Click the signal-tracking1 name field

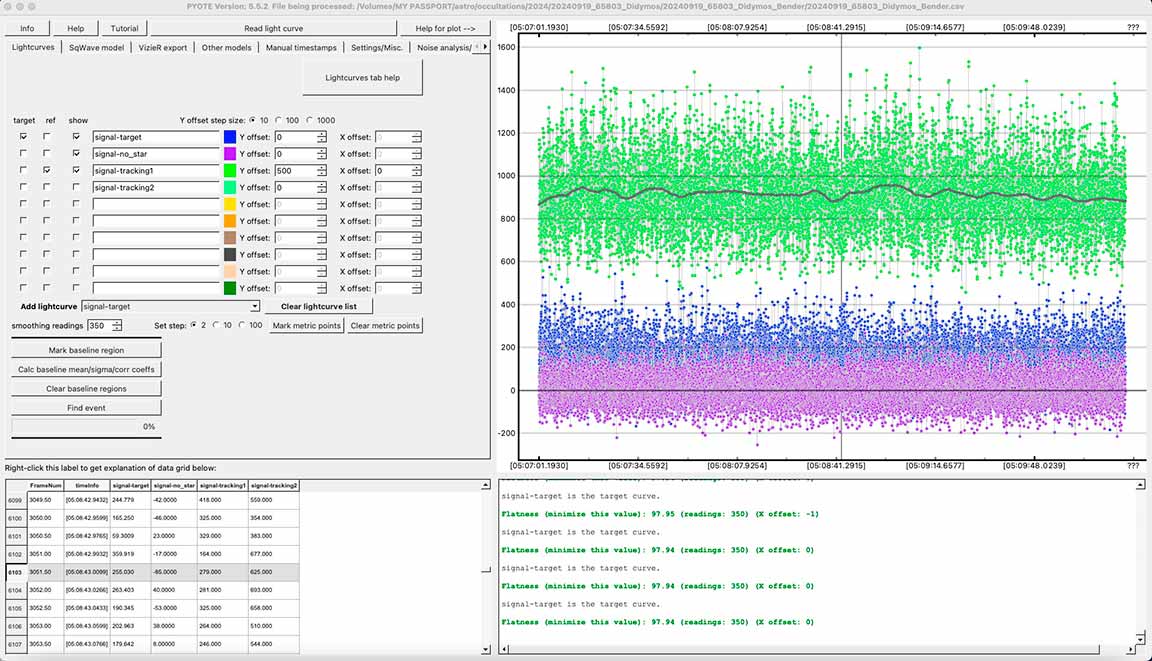(x=156, y=170)
